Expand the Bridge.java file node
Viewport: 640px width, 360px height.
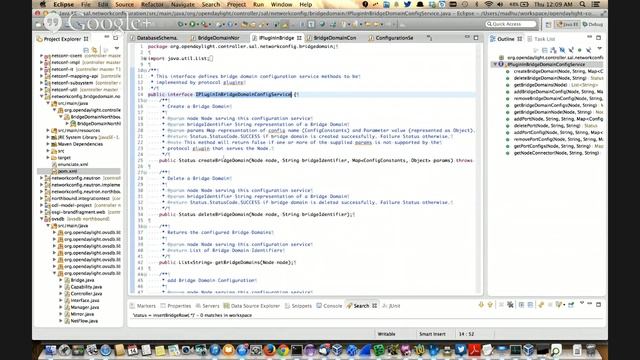click(61, 280)
